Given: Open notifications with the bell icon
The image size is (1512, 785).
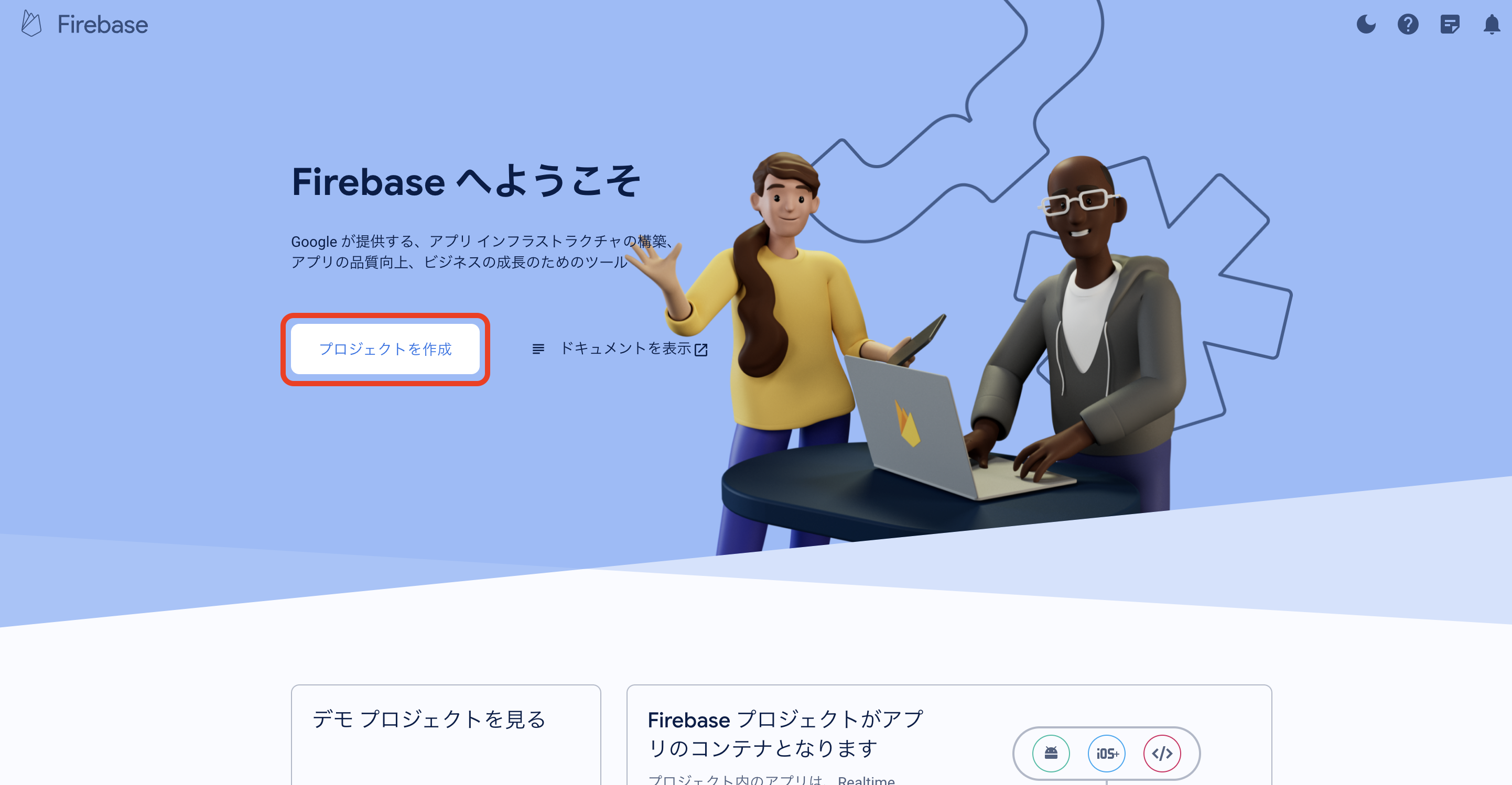Looking at the screenshot, I should click(x=1492, y=24).
